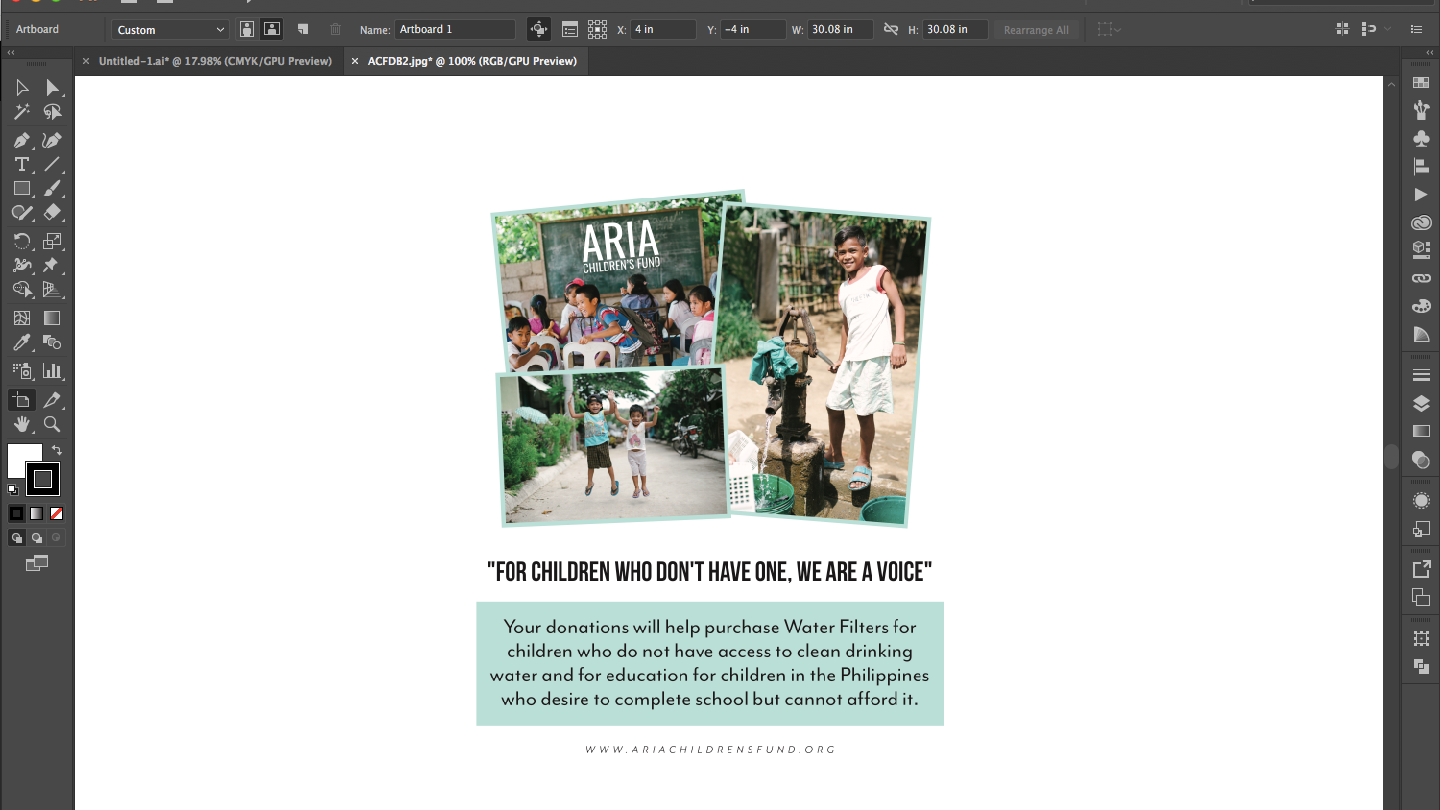
Task: Pick the Blend tool
Action: pyautogui.click(x=52, y=342)
